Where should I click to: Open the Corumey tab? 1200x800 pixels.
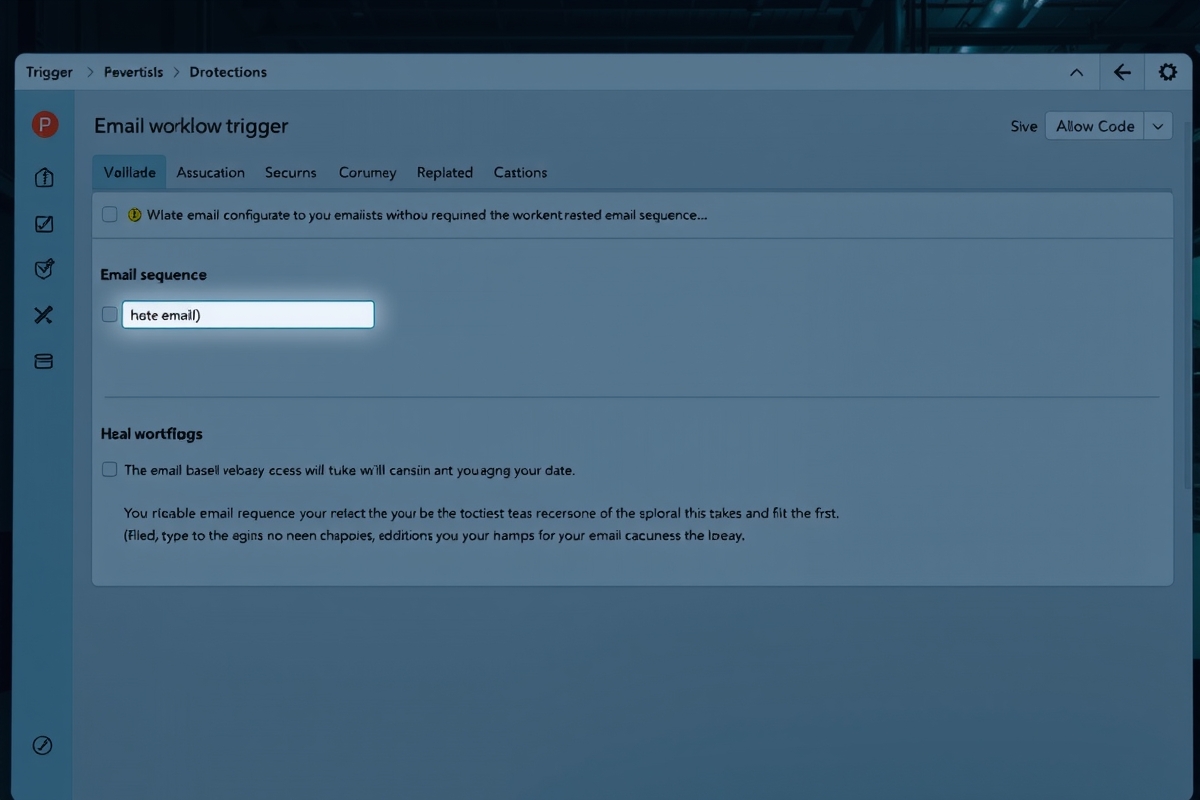[x=367, y=172]
